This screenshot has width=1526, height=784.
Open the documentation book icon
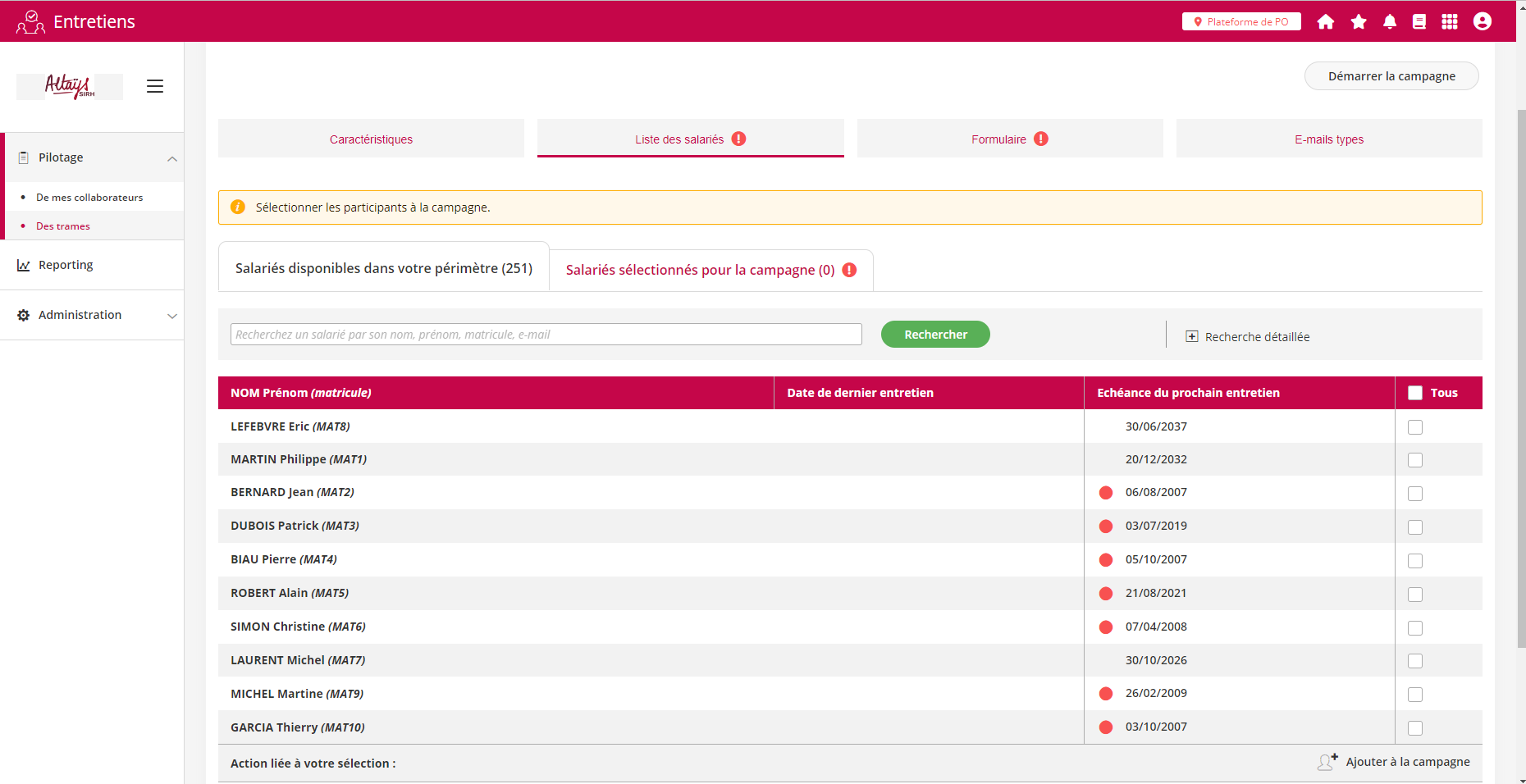(1419, 22)
